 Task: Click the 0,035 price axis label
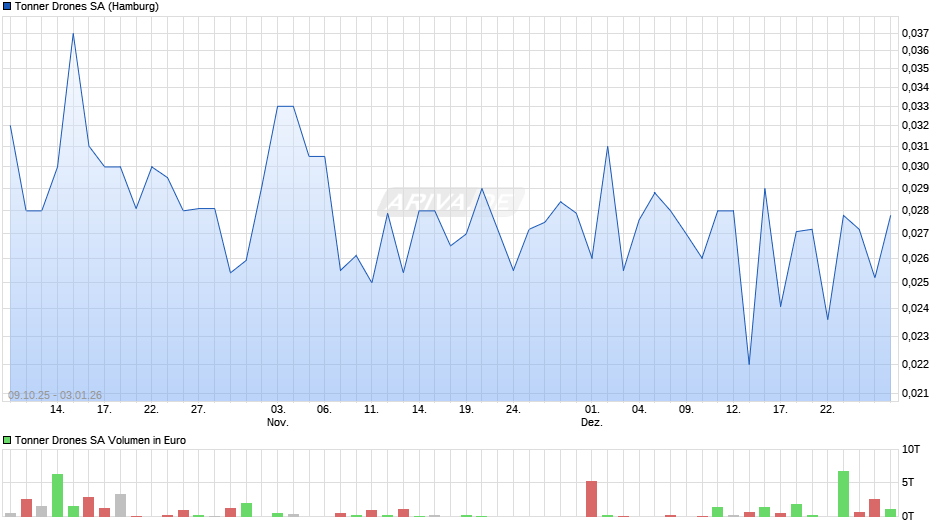tap(915, 68)
